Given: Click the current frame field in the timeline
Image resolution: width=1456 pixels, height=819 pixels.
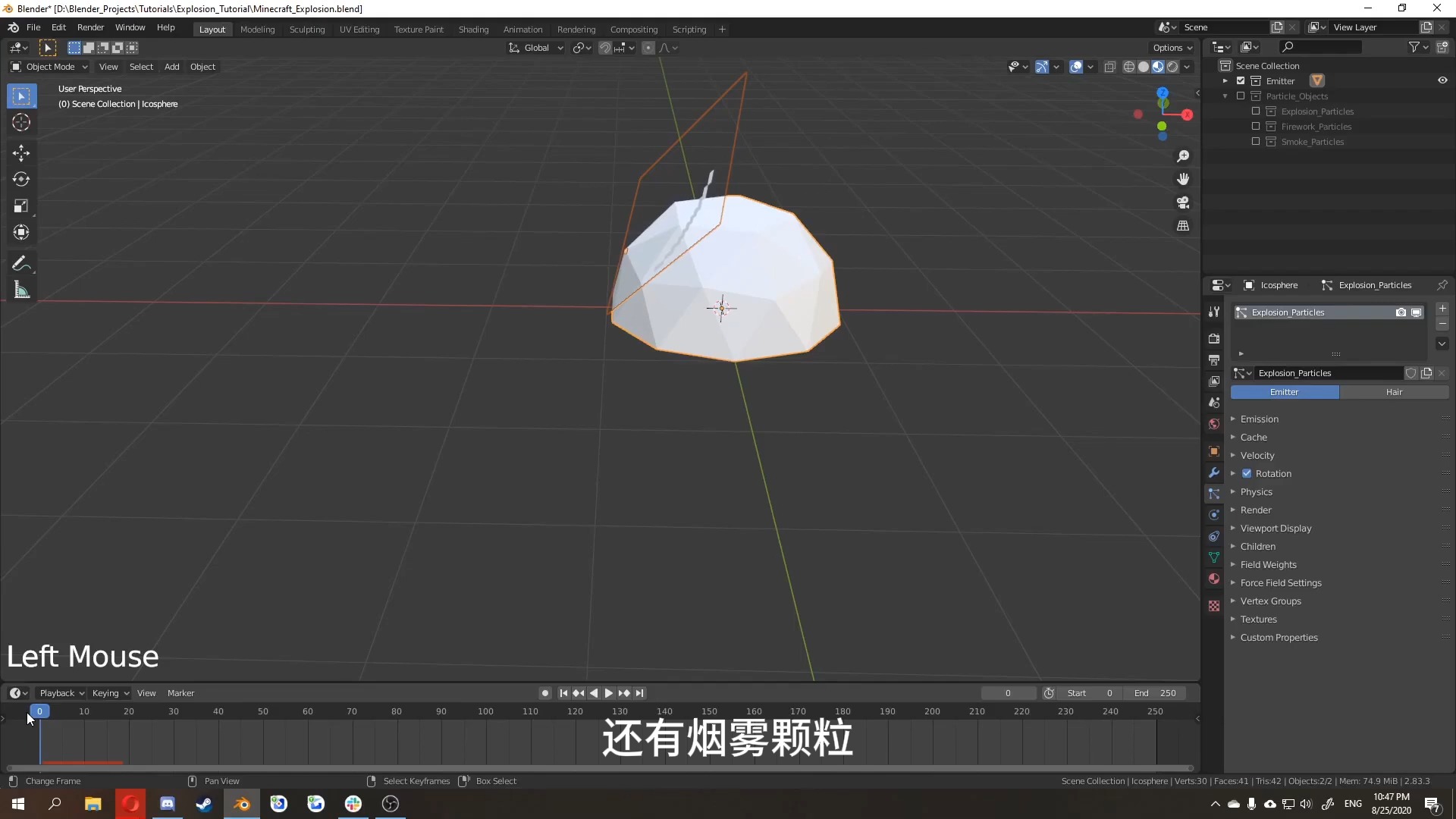Looking at the screenshot, I should click(x=1009, y=692).
